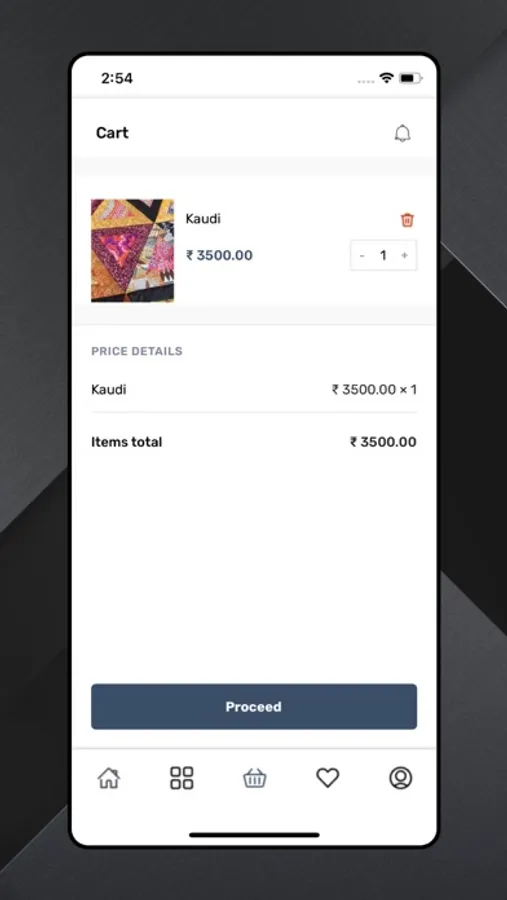Tap the Proceed button

tap(254, 707)
